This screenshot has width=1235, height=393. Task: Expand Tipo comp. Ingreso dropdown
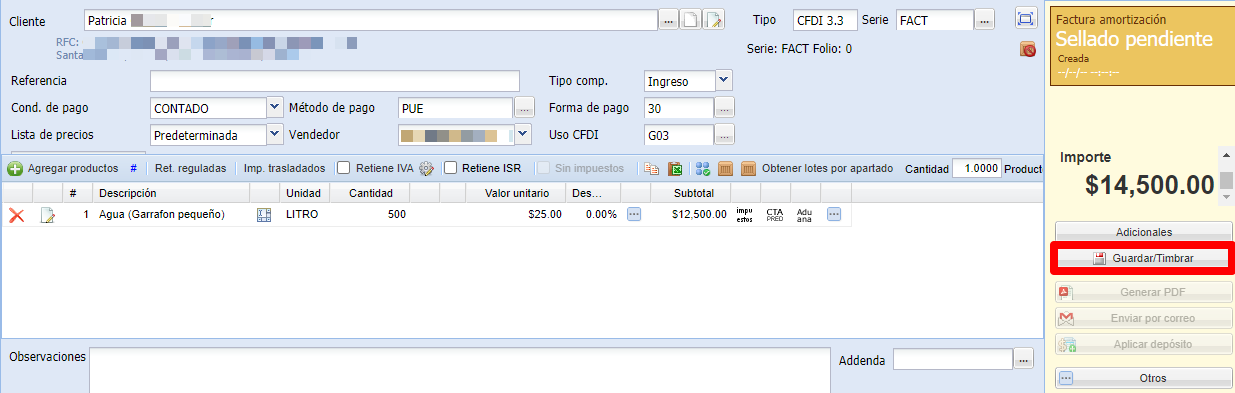725,81
